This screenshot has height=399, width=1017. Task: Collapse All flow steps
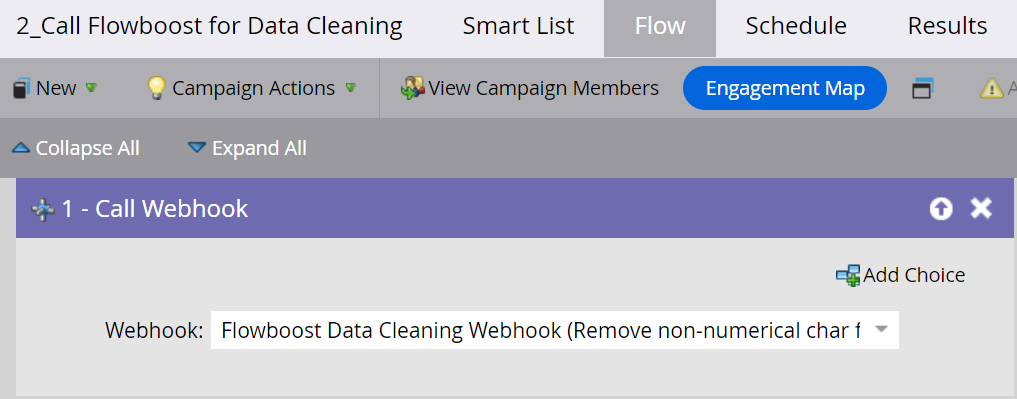tap(76, 148)
